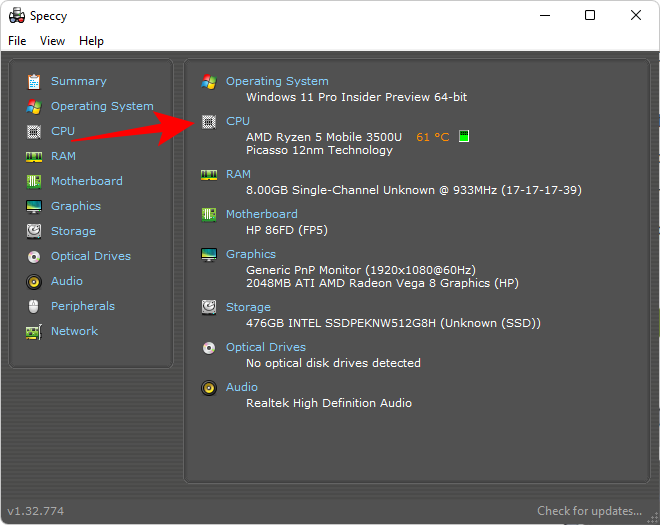Click the Peripherals mouse icon in sidebar
Viewport: 660px width, 525px height.
pyautogui.click(x=34, y=306)
